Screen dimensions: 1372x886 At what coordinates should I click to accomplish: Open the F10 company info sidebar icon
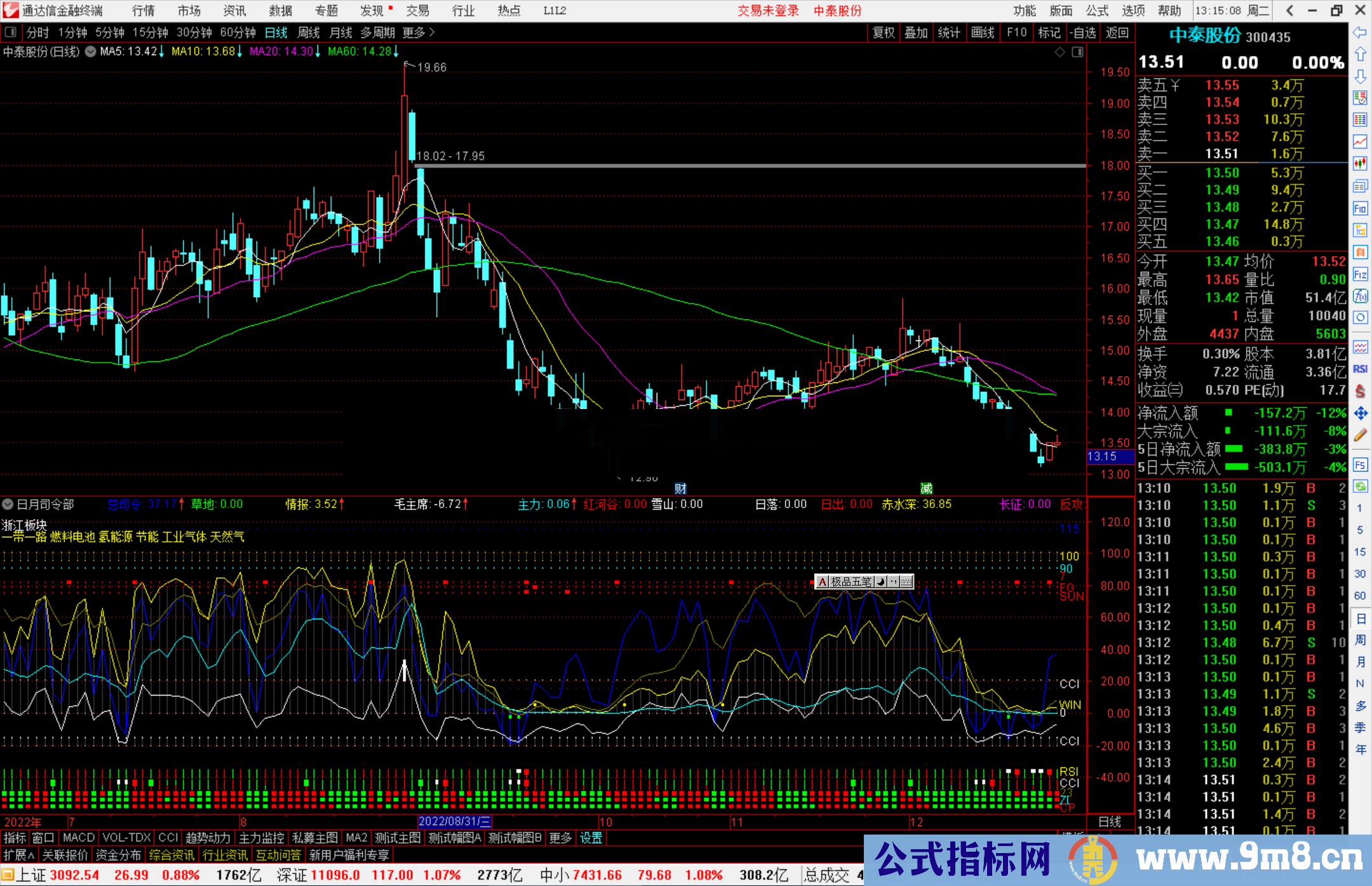(1360, 209)
